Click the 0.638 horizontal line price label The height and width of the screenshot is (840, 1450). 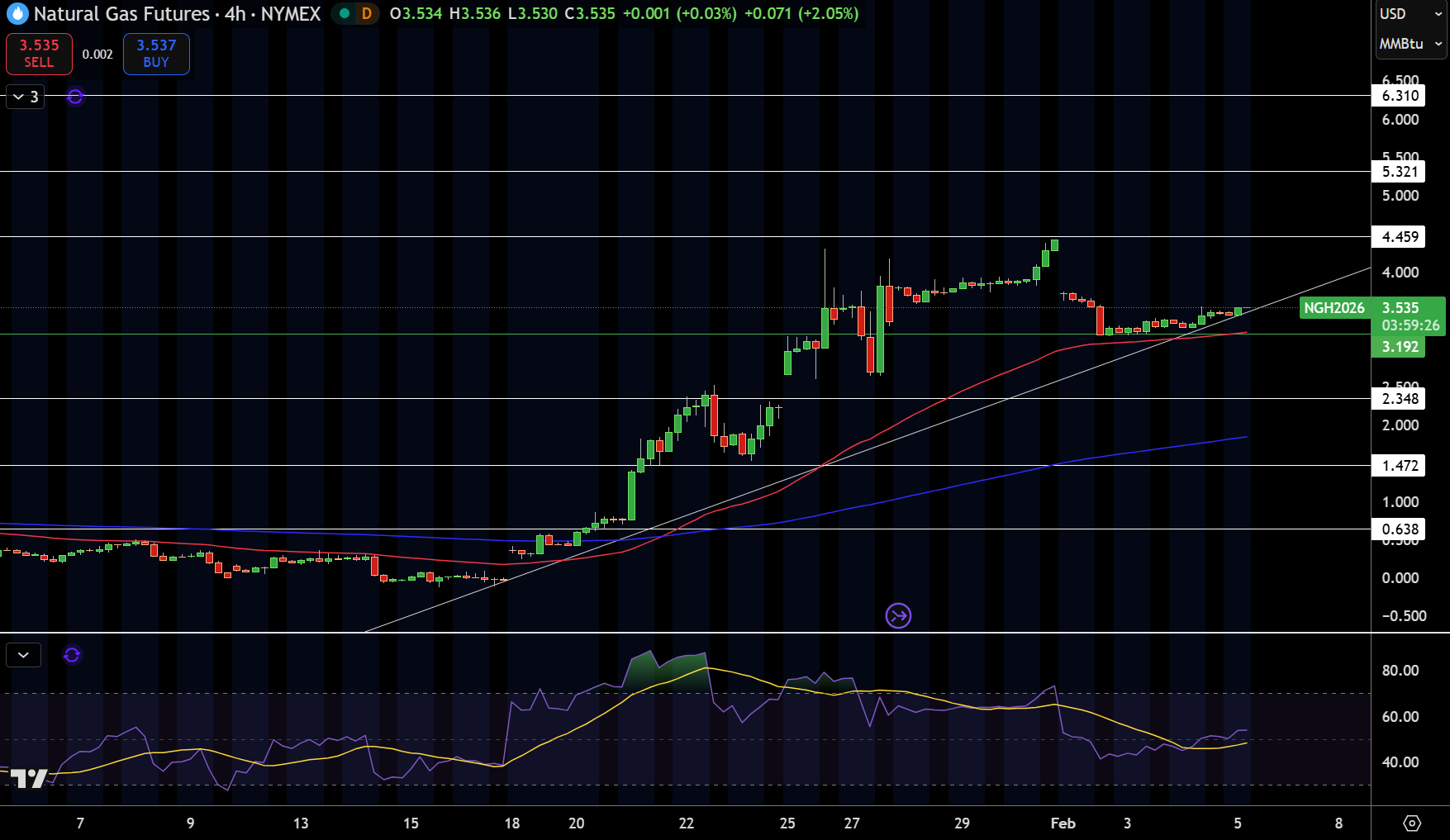(x=1398, y=529)
